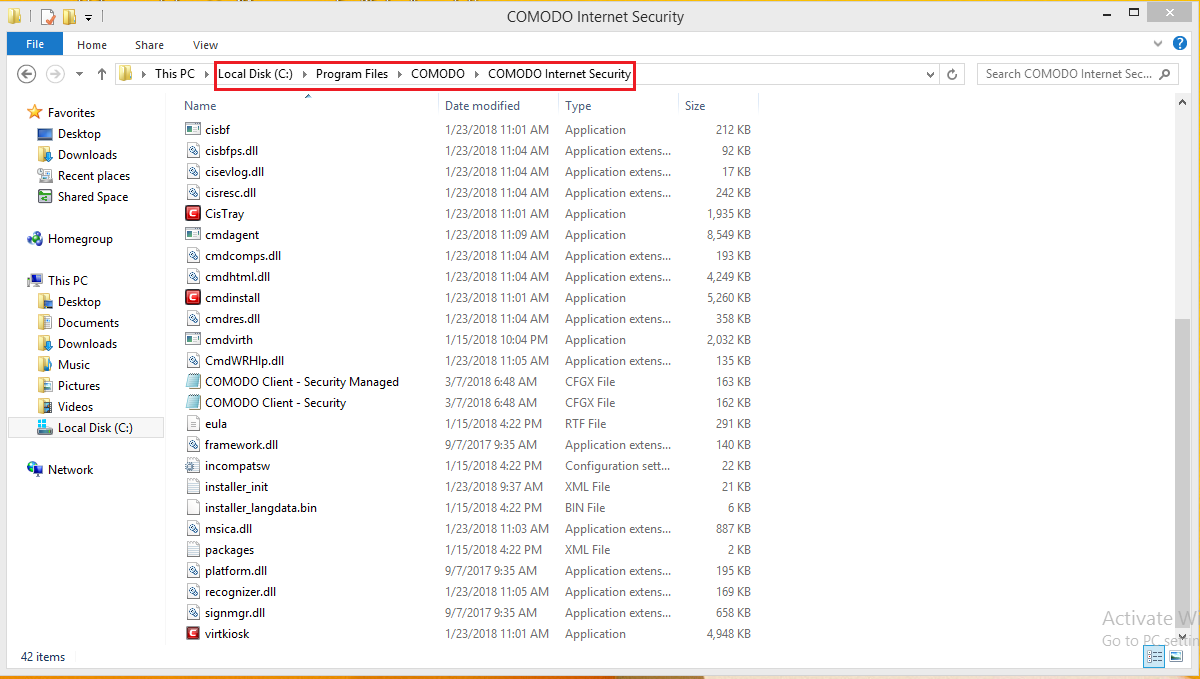Go to the COMODO folder in the address bar
The image size is (1200, 679).
pos(438,74)
